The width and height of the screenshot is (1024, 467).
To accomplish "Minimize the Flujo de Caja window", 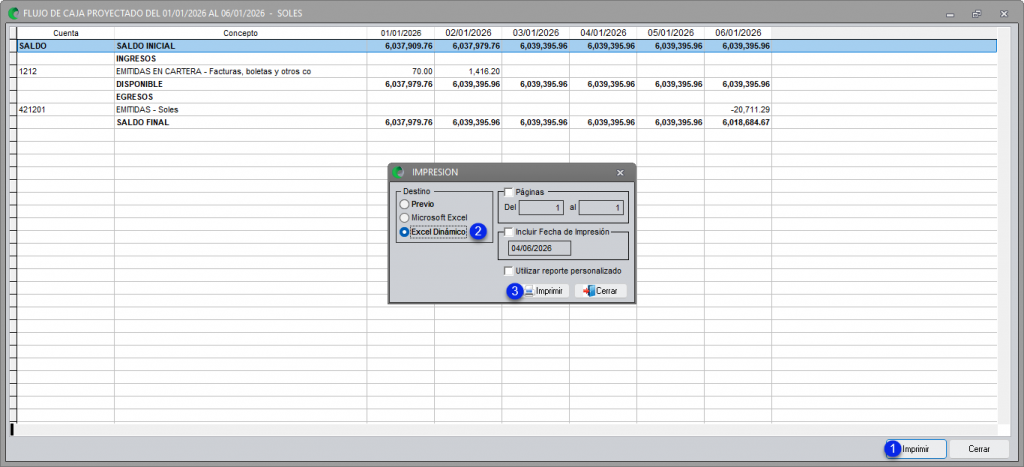I will [x=950, y=14].
